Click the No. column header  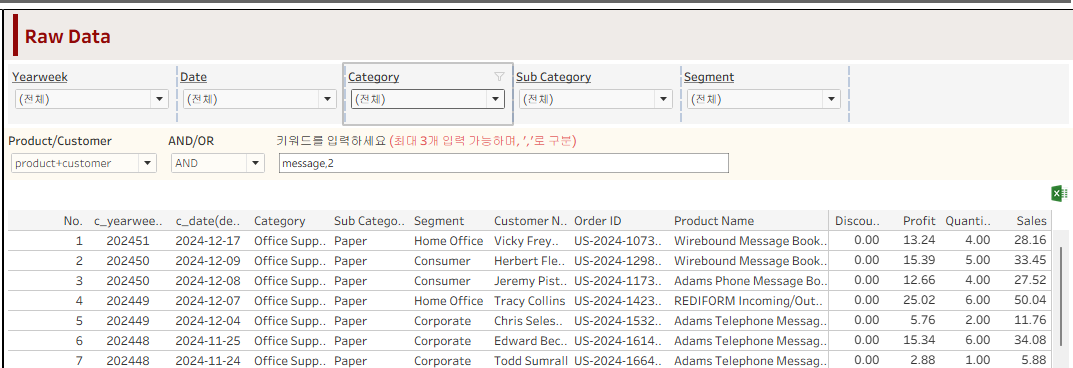[x=73, y=221]
